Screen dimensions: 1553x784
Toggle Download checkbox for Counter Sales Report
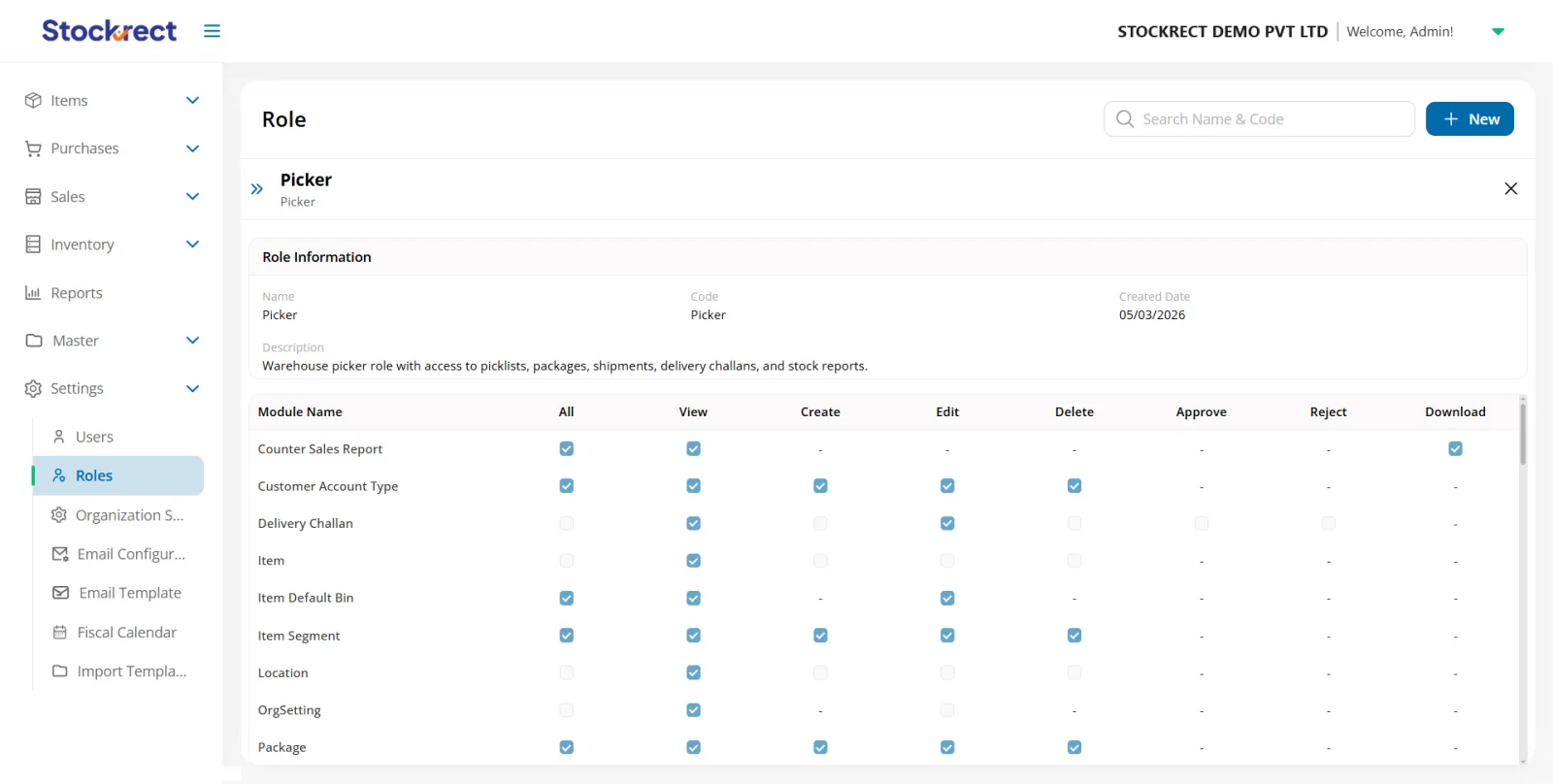[x=1455, y=448]
